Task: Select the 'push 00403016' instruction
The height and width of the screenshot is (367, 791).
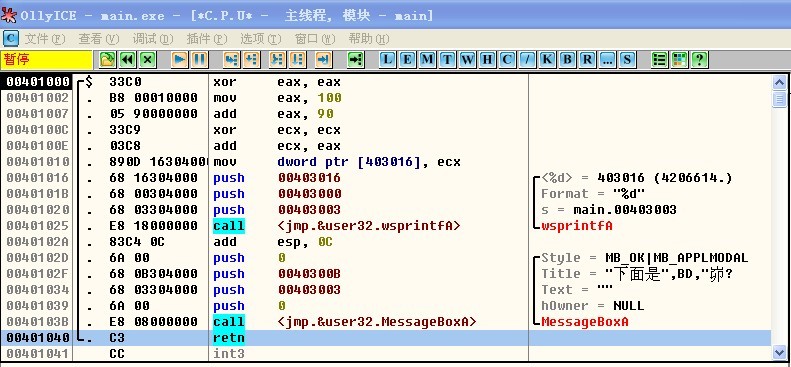Action: (277, 178)
